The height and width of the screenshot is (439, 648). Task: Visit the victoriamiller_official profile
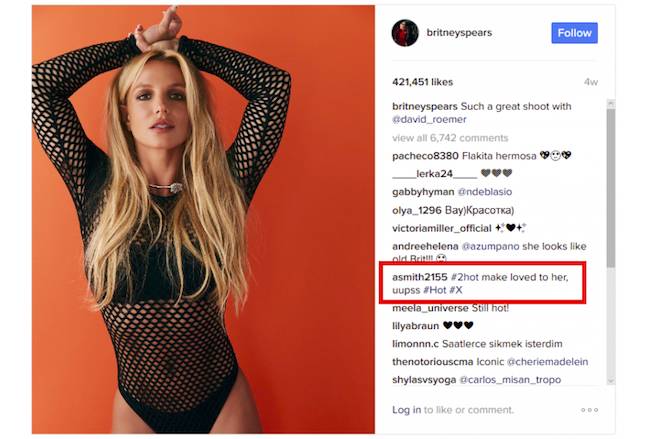pyautogui.click(x=442, y=228)
